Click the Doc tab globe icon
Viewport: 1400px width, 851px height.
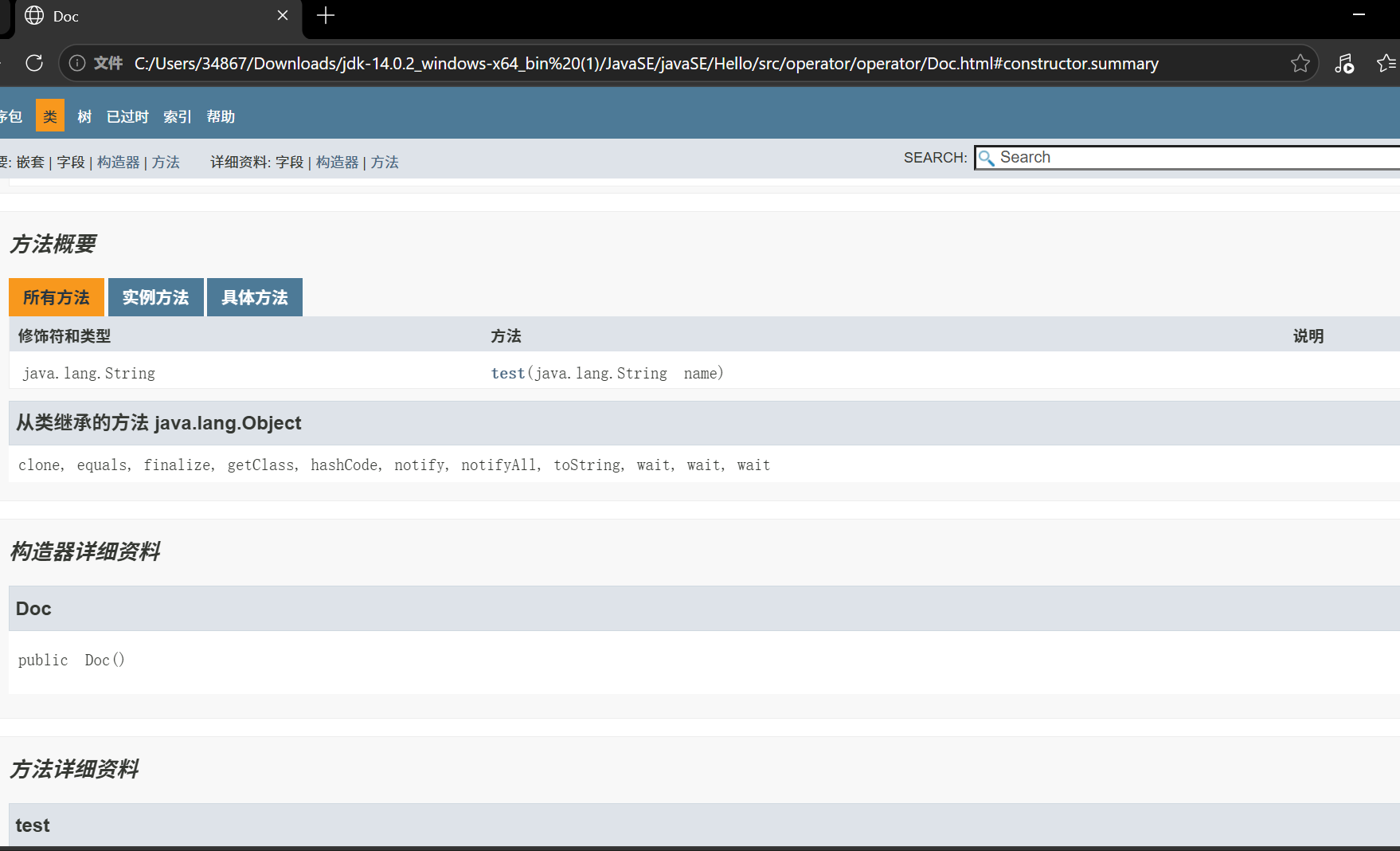pyautogui.click(x=34, y=16)
